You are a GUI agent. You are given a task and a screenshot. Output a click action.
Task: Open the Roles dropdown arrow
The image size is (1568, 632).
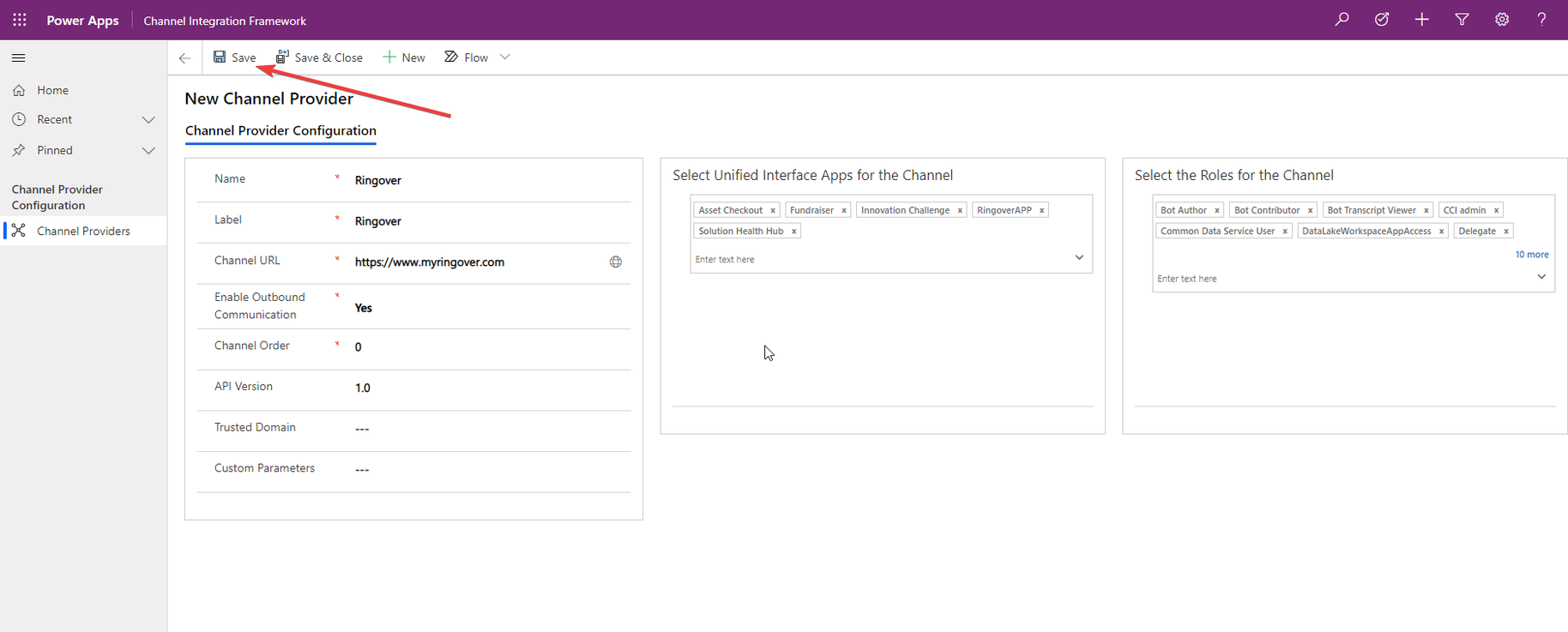1541,277
